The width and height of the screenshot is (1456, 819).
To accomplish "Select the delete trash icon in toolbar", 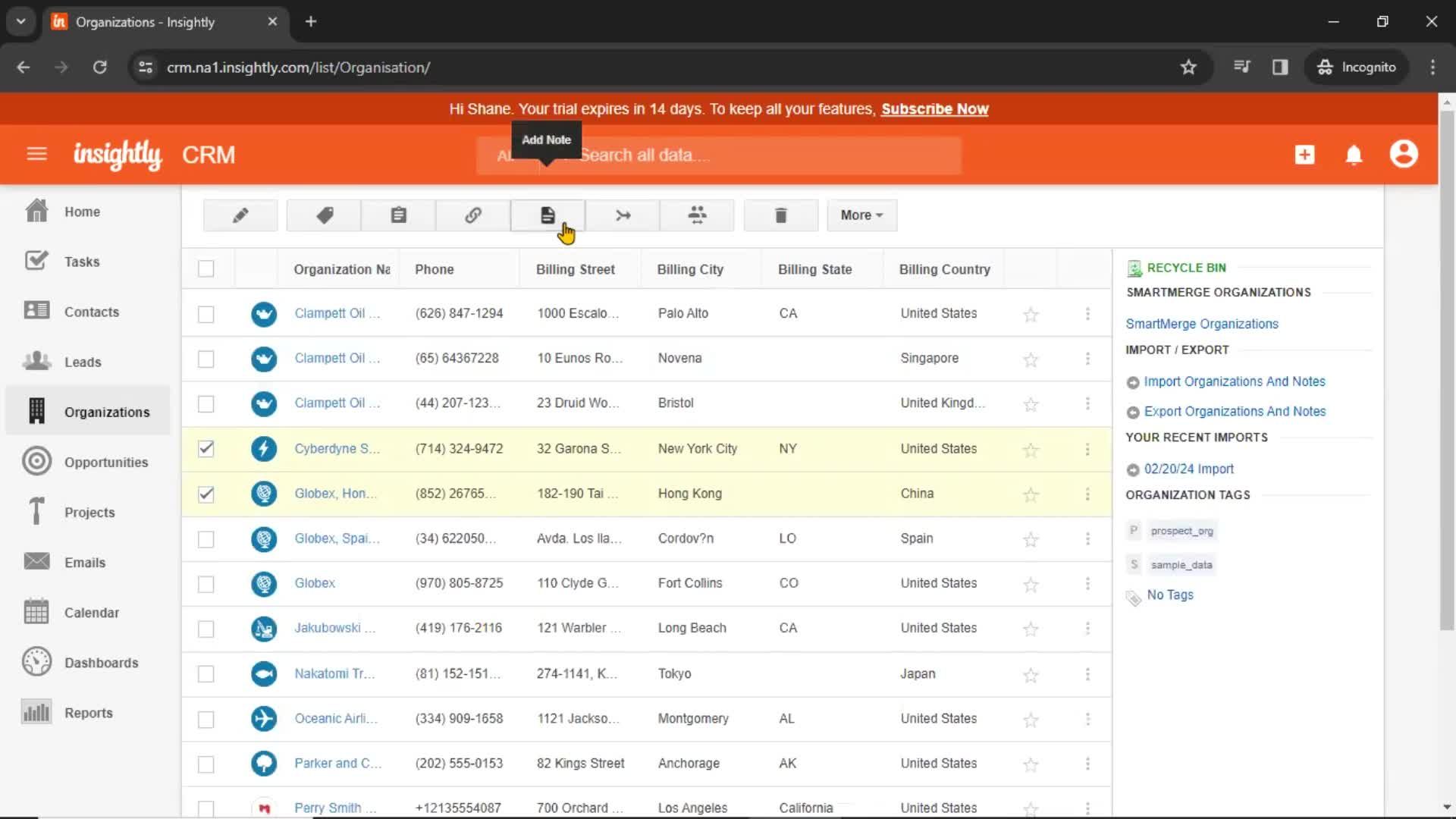I will [781, 215].
